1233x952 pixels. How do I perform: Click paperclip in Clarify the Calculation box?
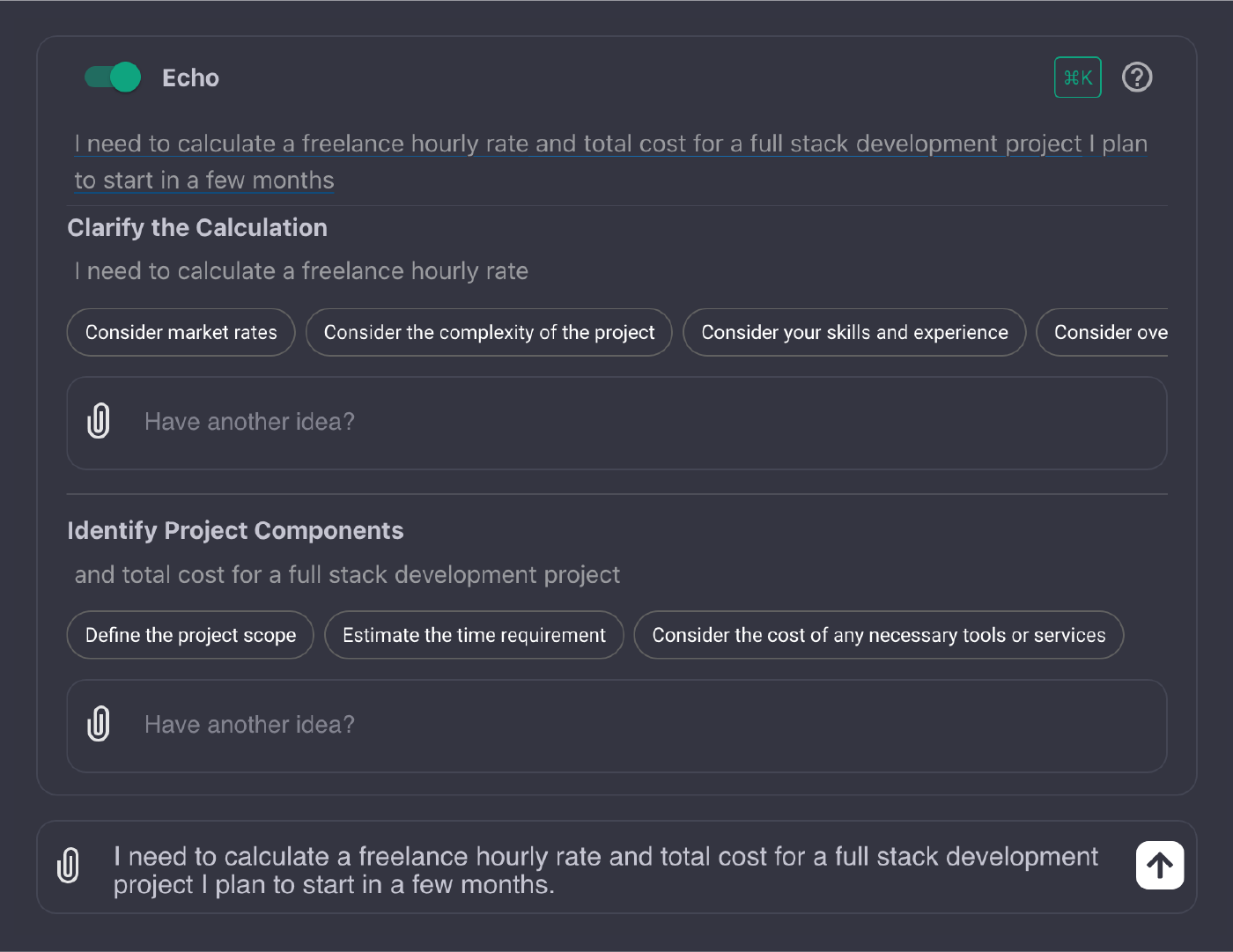(99, 421)
